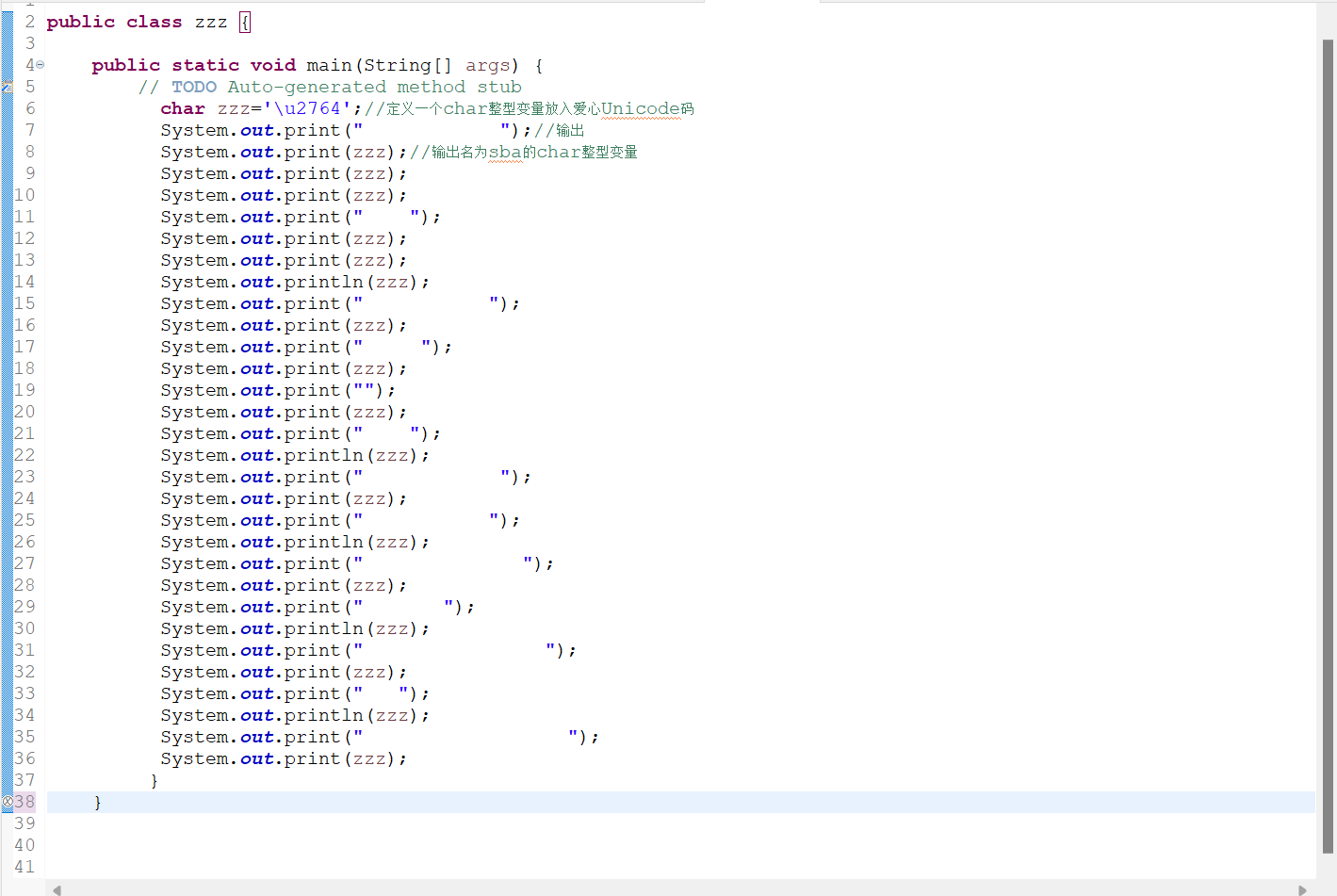The width and height of the screenshot is (1337, 896).
Task: Click the out field on line 36
Action: (x=256, y=758)
